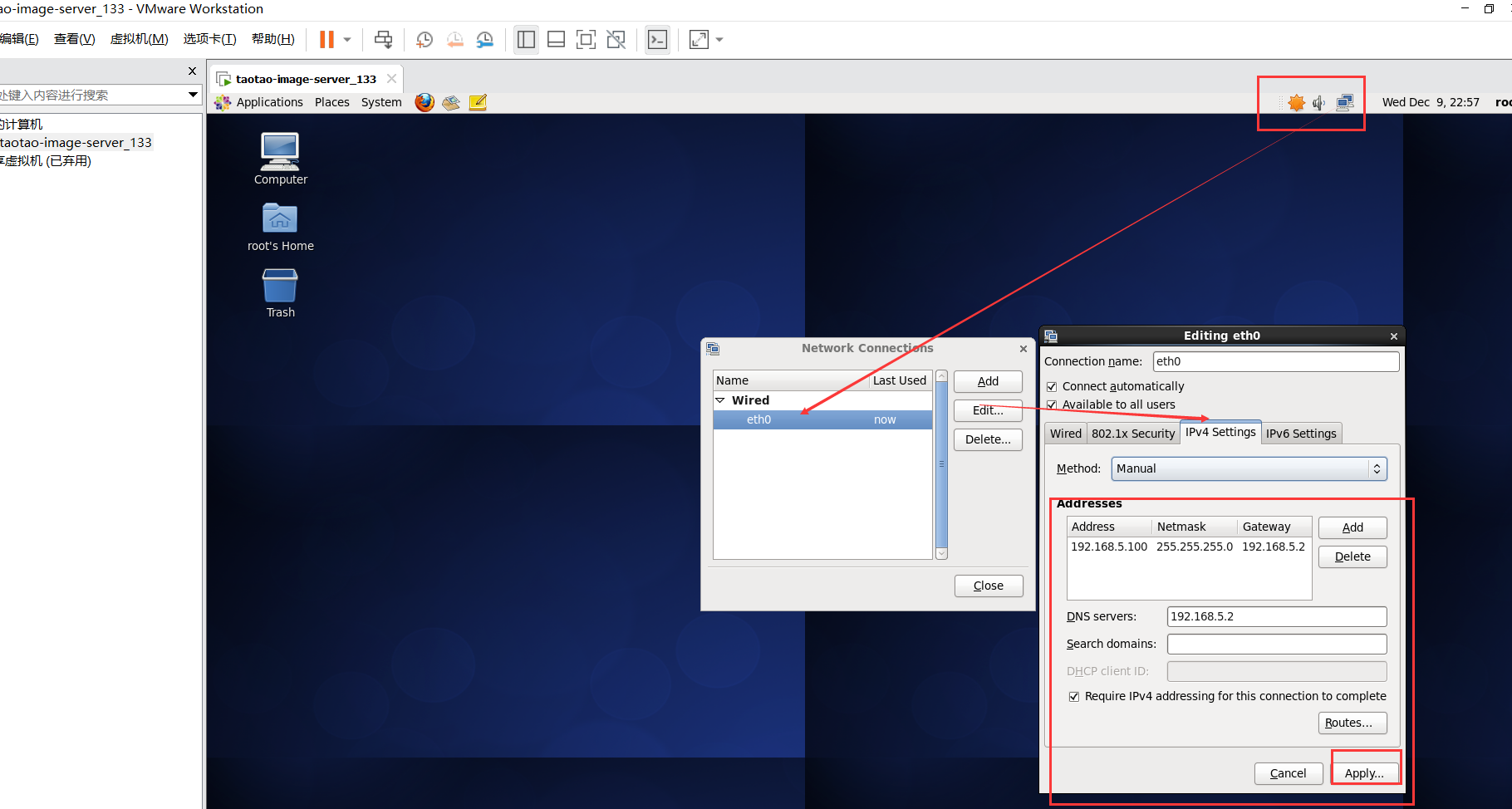This screenshot has width=1512, height=809.
Task: Click the network connection tray icon
Action: point(1345,103)
